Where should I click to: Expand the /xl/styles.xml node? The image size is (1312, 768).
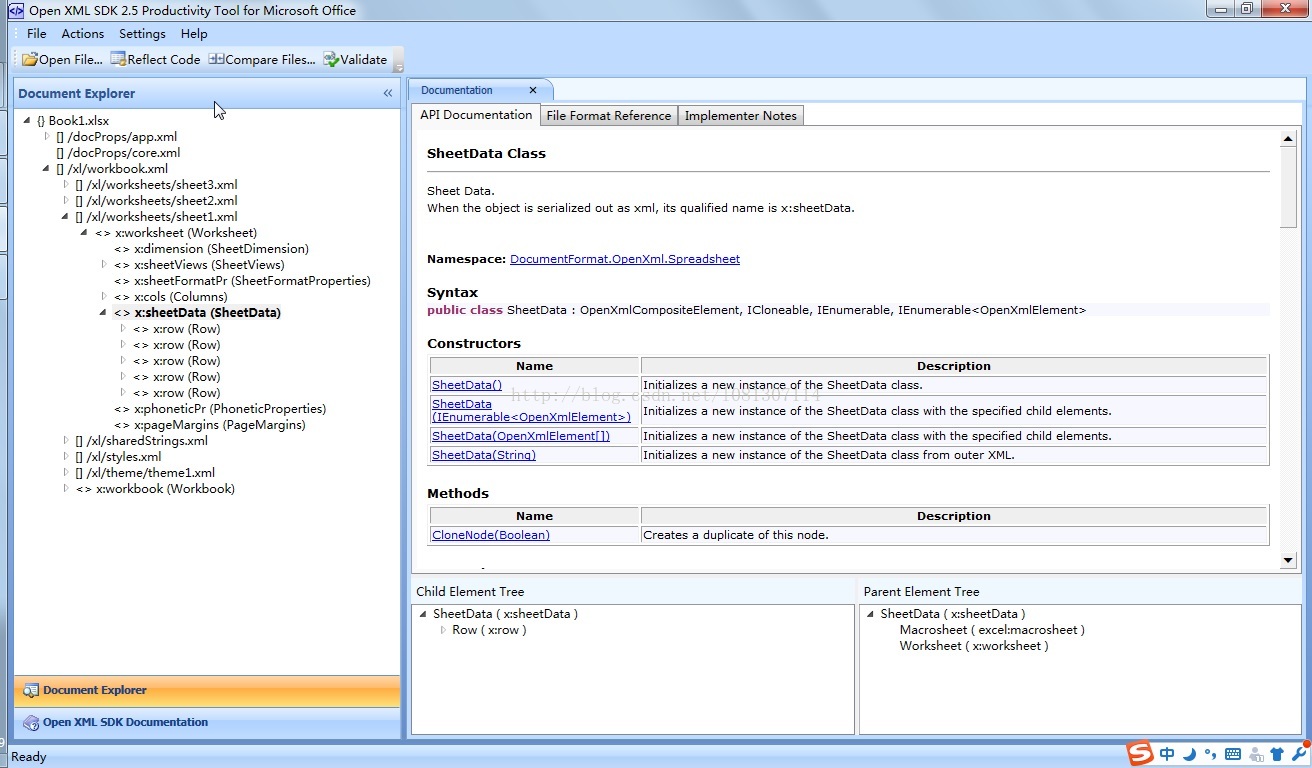66,456
